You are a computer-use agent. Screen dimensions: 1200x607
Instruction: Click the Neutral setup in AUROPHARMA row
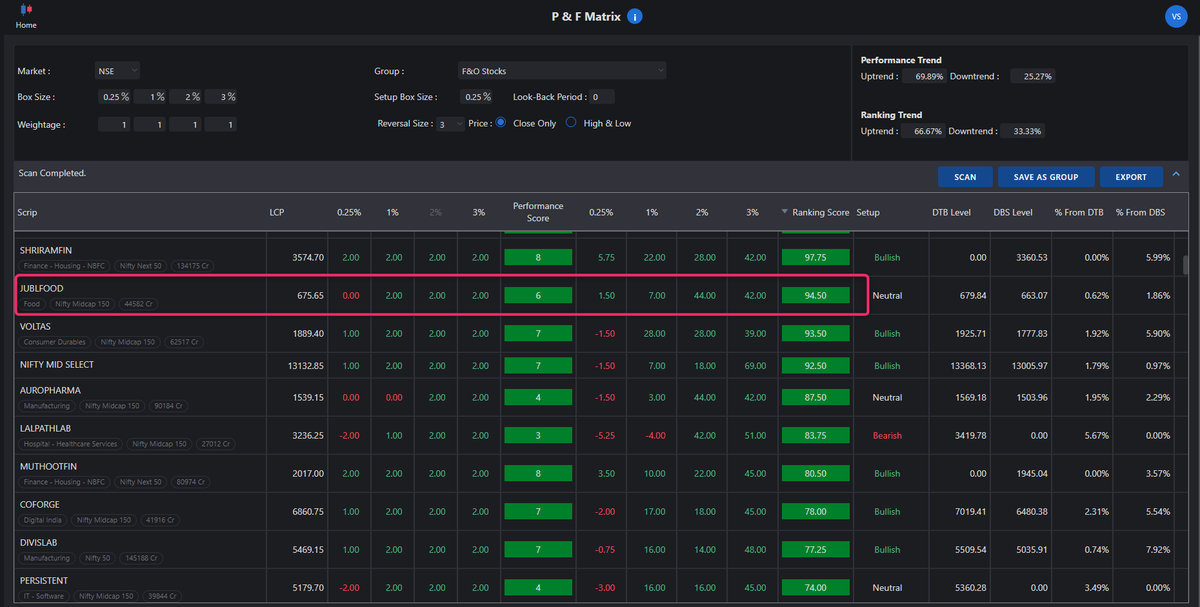(x=887, y=397)
